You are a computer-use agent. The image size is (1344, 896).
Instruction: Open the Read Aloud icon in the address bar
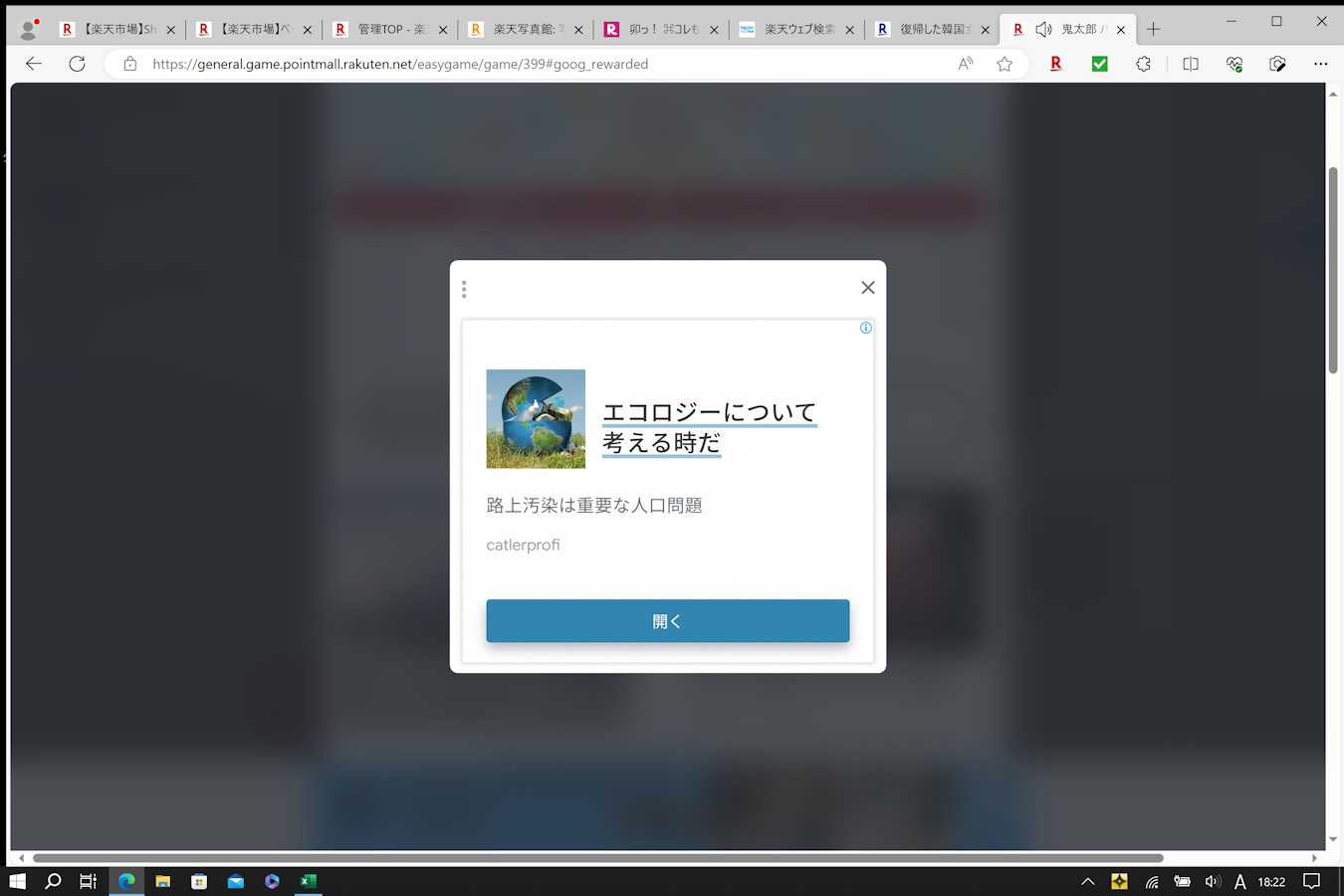(965, 64)
